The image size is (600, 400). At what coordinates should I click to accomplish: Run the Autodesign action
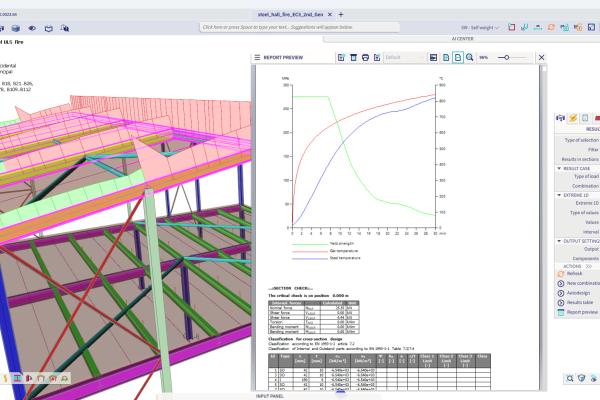(578, 293)
